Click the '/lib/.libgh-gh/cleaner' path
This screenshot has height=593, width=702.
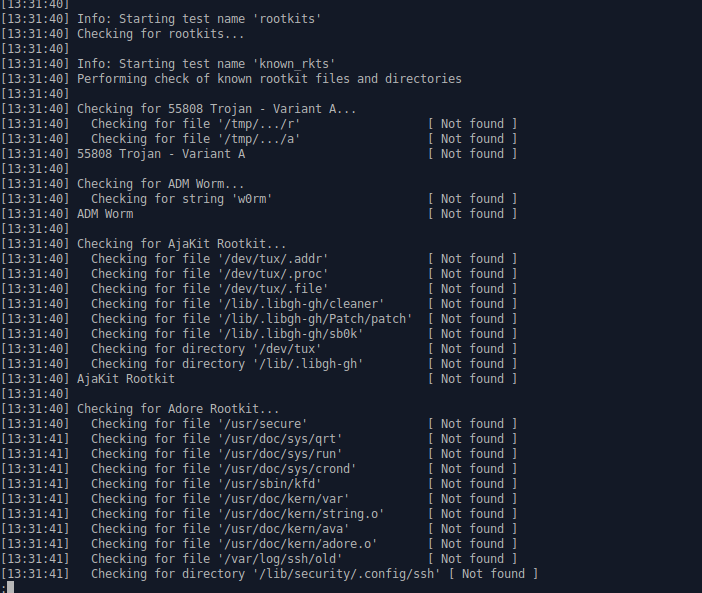[301, 304]
